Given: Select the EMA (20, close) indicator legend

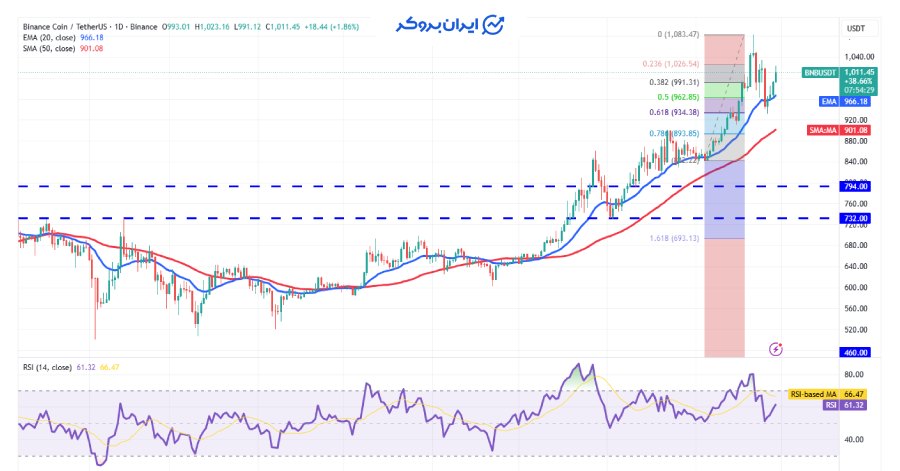Looking at the screenshot, I should (50, 38).
